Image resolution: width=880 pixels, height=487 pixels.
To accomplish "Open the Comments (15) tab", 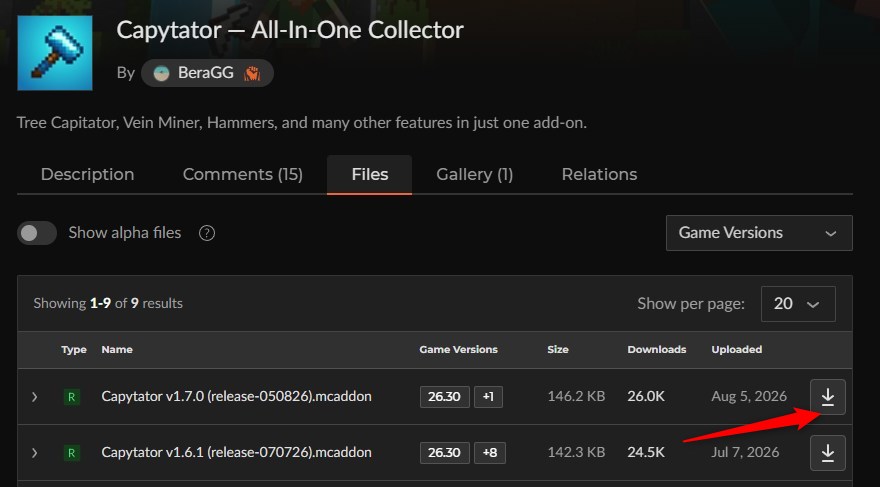I will point(242,174).
